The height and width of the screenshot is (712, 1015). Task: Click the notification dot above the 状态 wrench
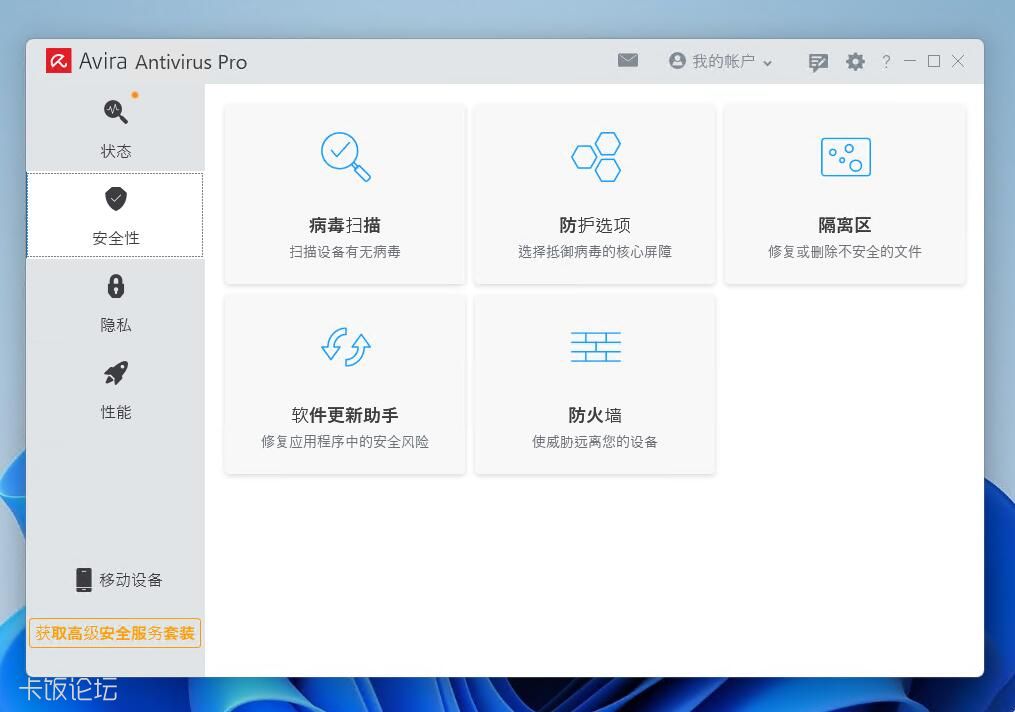coord(134,96)
